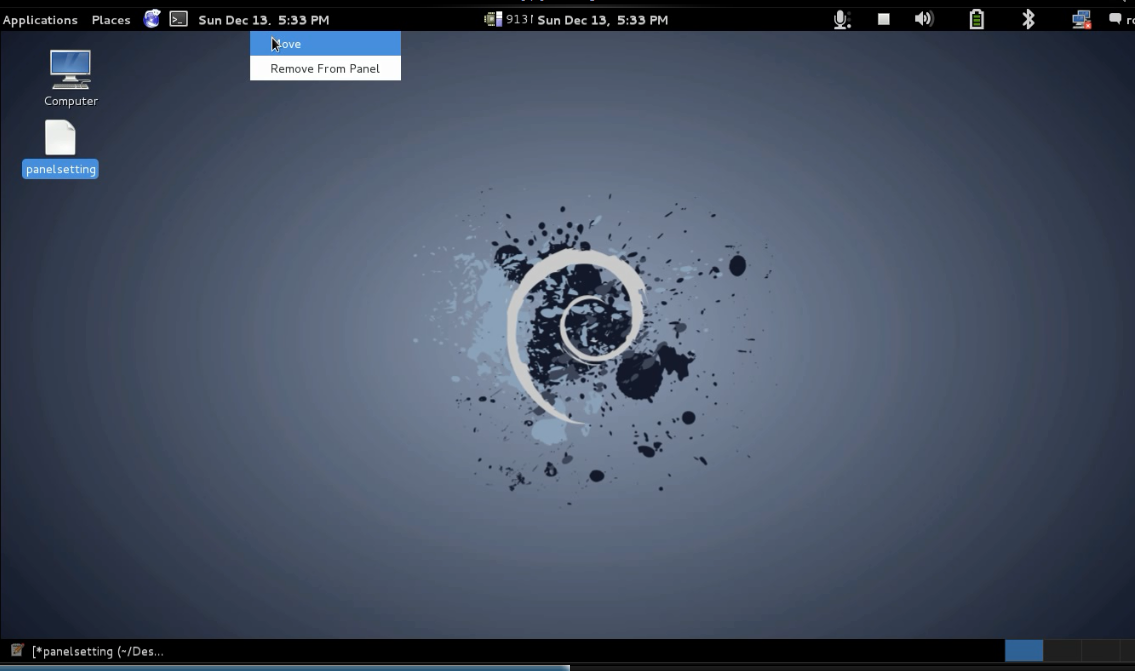Click the network connection icon
The width and height of the screenshot is (1135, 671).
[1081, 20]
